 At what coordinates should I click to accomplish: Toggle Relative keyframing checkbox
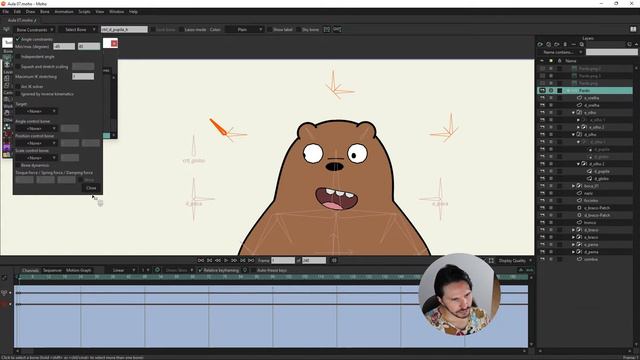coord(200,270)
